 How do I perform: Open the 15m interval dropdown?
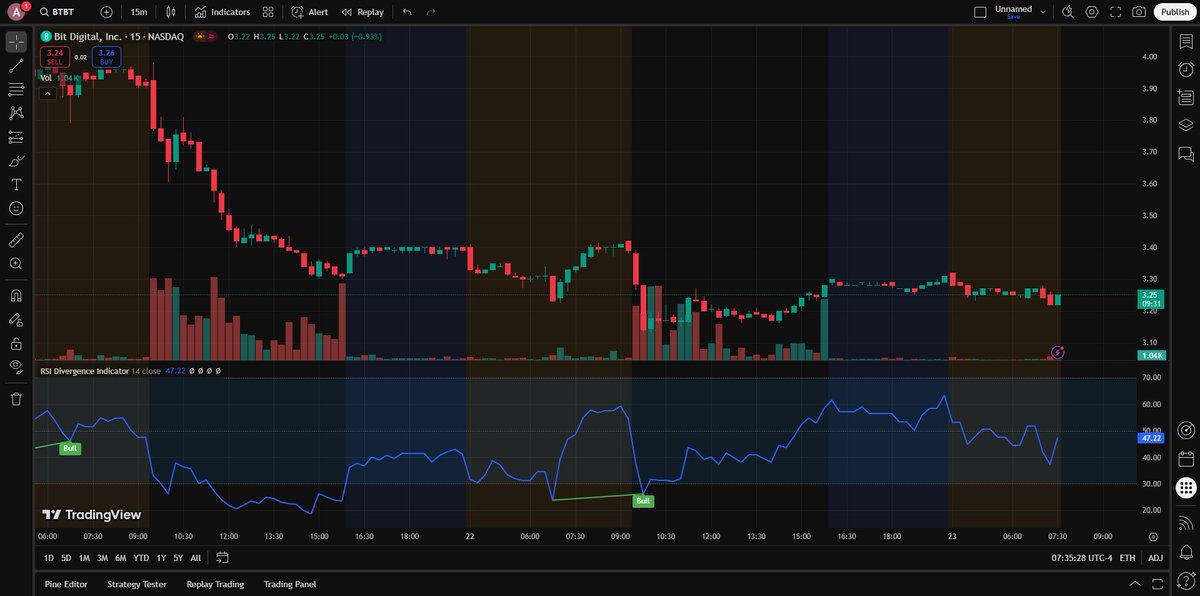[x=139, y=12]
